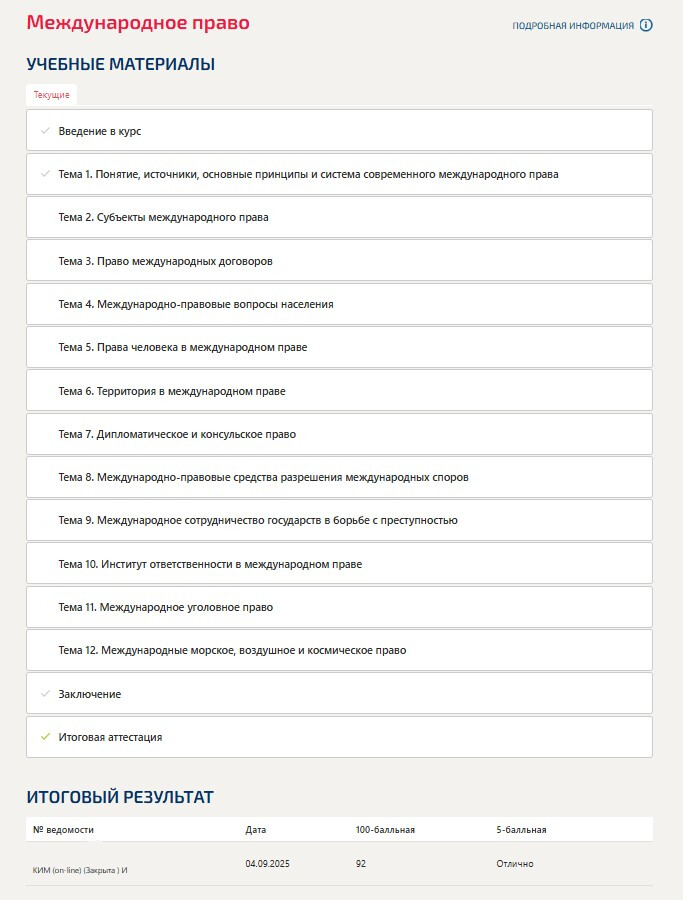
Task: Open Тема 7. Дипломатическое и консульское право
Action: [x=177, y=434]
